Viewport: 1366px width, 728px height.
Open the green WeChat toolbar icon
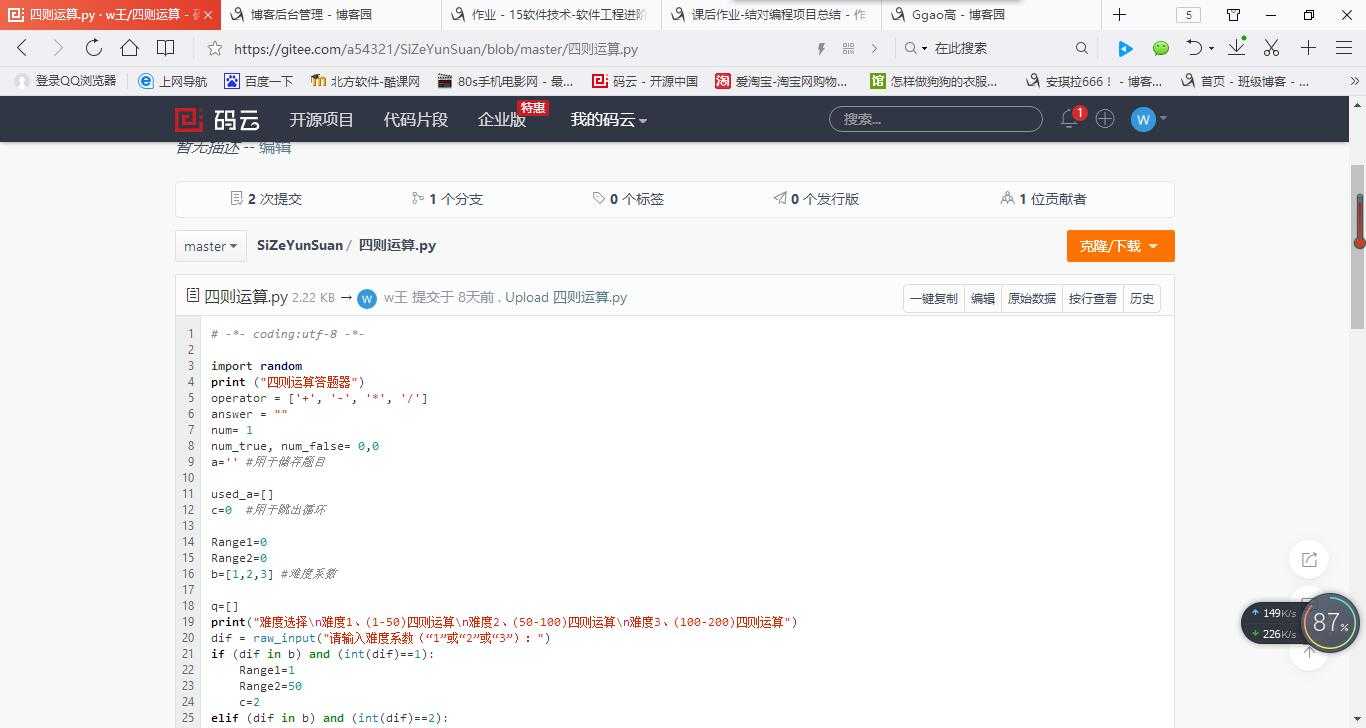[x=1161, y=48]
